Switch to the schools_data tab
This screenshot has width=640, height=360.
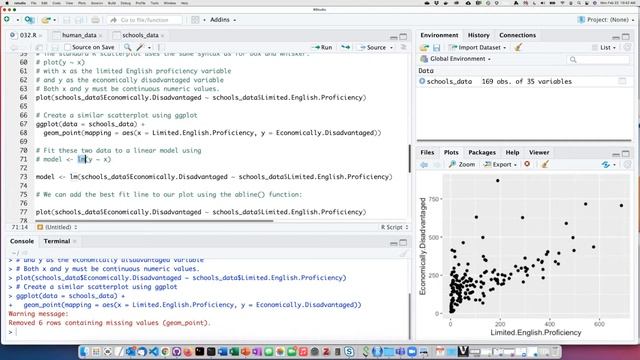point(140,35)
